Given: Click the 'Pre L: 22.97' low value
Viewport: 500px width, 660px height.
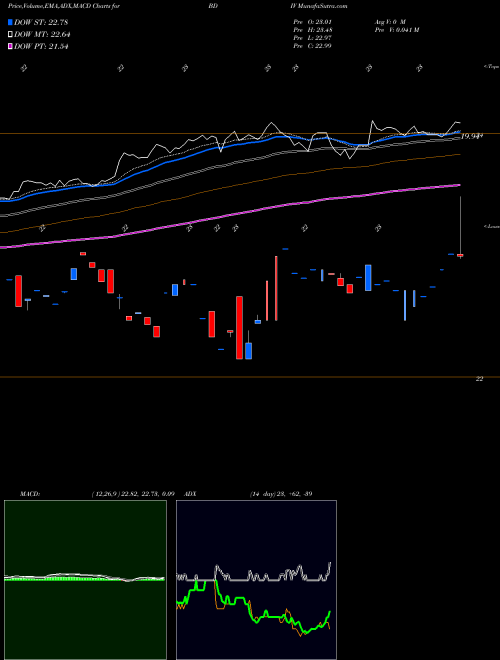Looking at the screenshot, I should tap(312, 38).
